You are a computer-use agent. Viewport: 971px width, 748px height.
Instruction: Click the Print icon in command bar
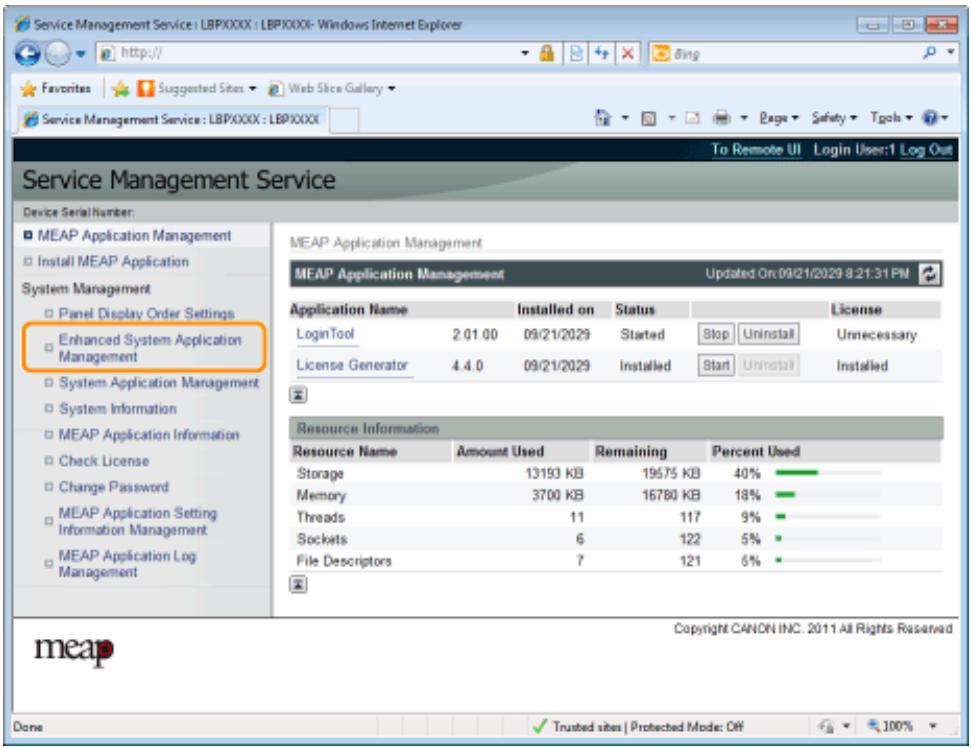point(721,117)
